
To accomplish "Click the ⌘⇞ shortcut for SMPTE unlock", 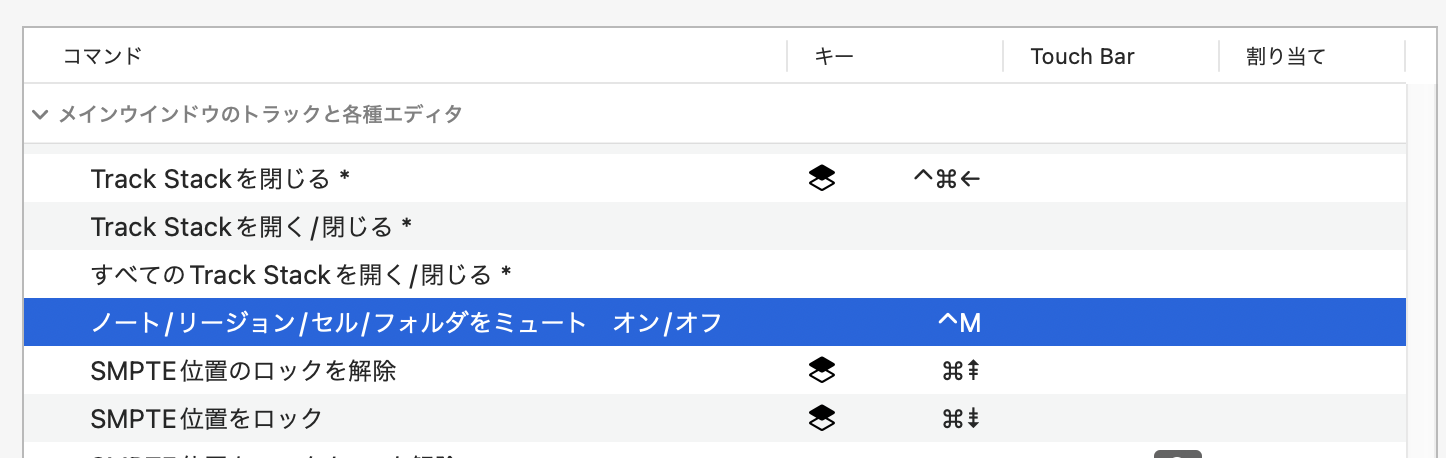I will pyautogui.click(x=959, y=371).
